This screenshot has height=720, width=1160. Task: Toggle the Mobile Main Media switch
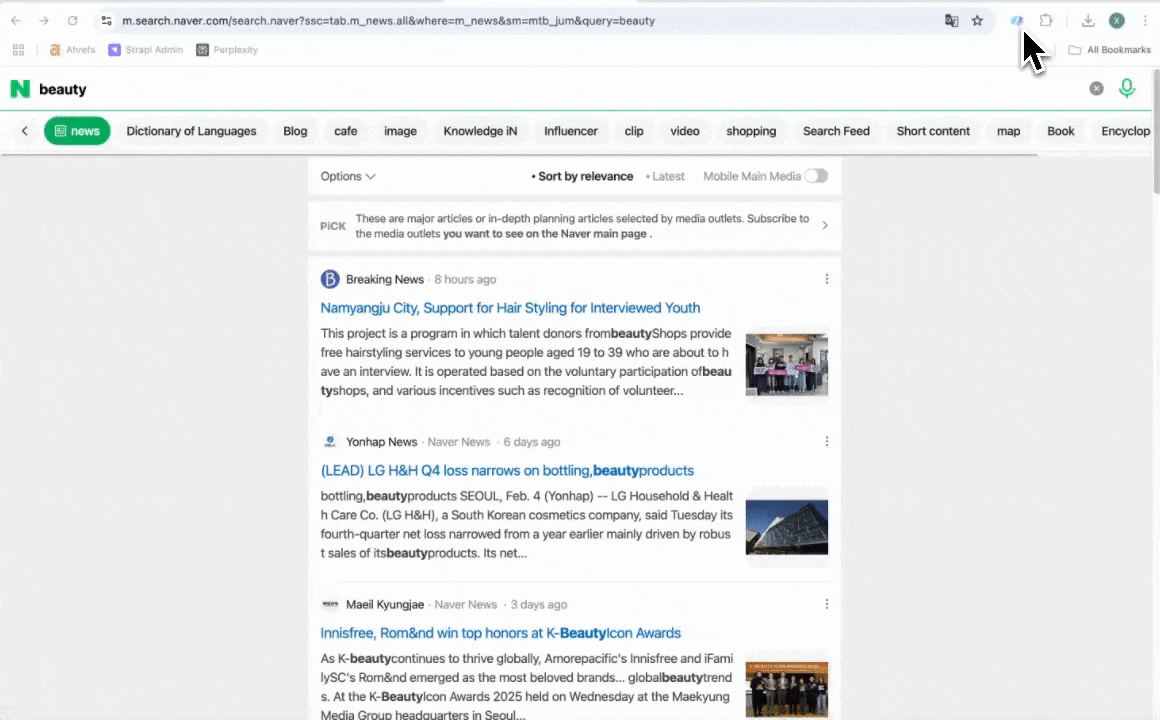tap(816, 176)
